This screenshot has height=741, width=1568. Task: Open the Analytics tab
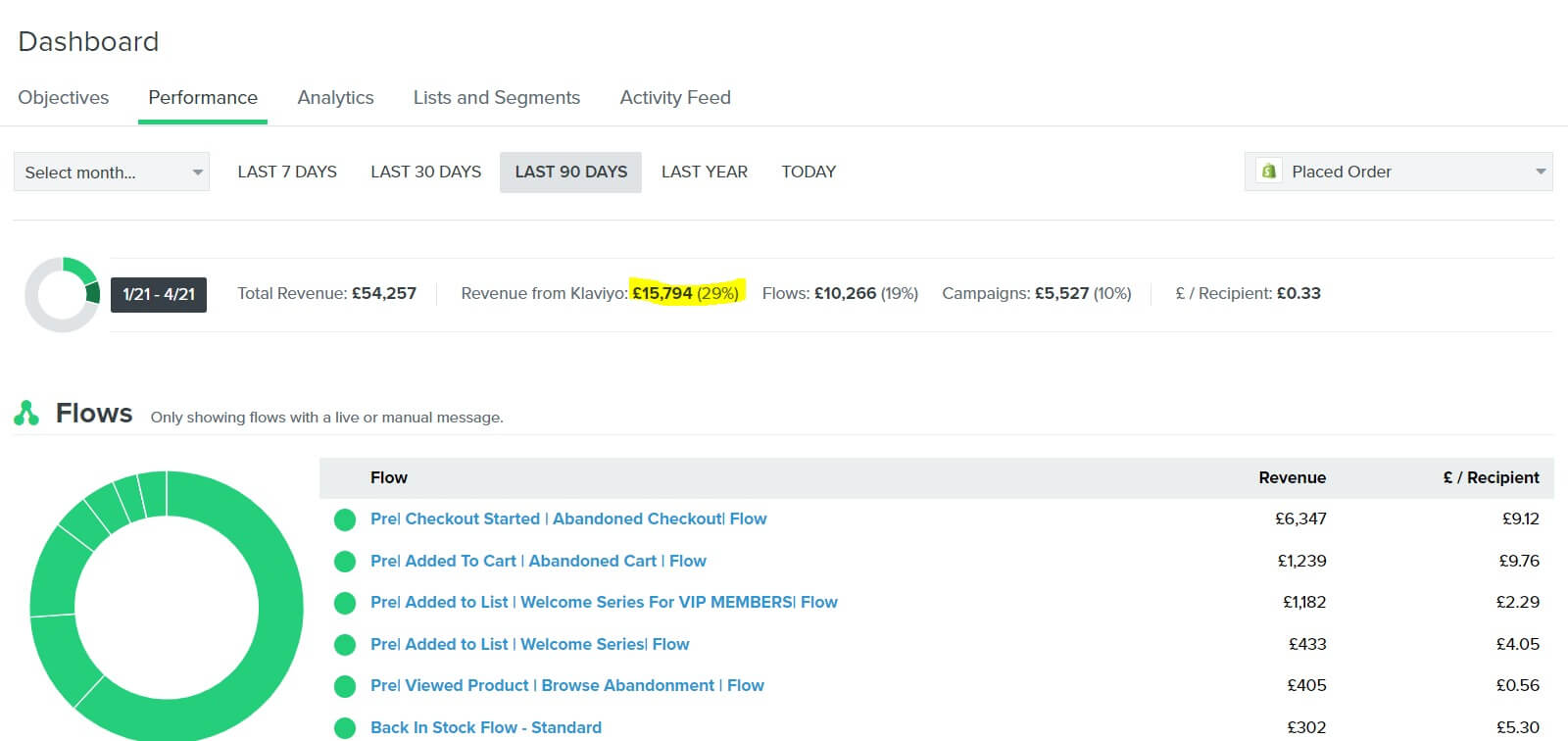(x=335, y=98)
